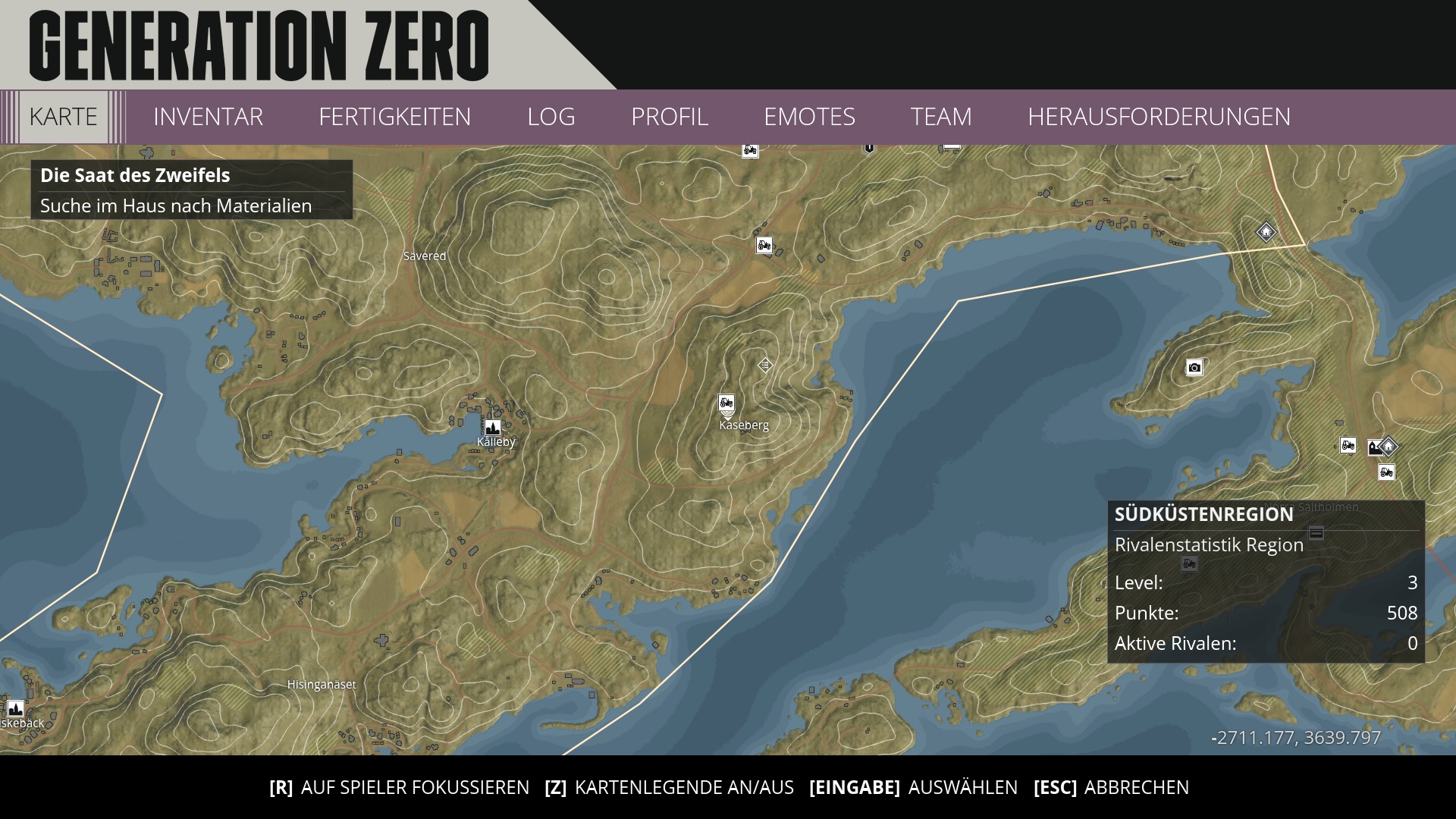Click the 'Aktive Rivalen:' row
Image resolution: width=1456 pixels, height=819 pixels.
1266,643
